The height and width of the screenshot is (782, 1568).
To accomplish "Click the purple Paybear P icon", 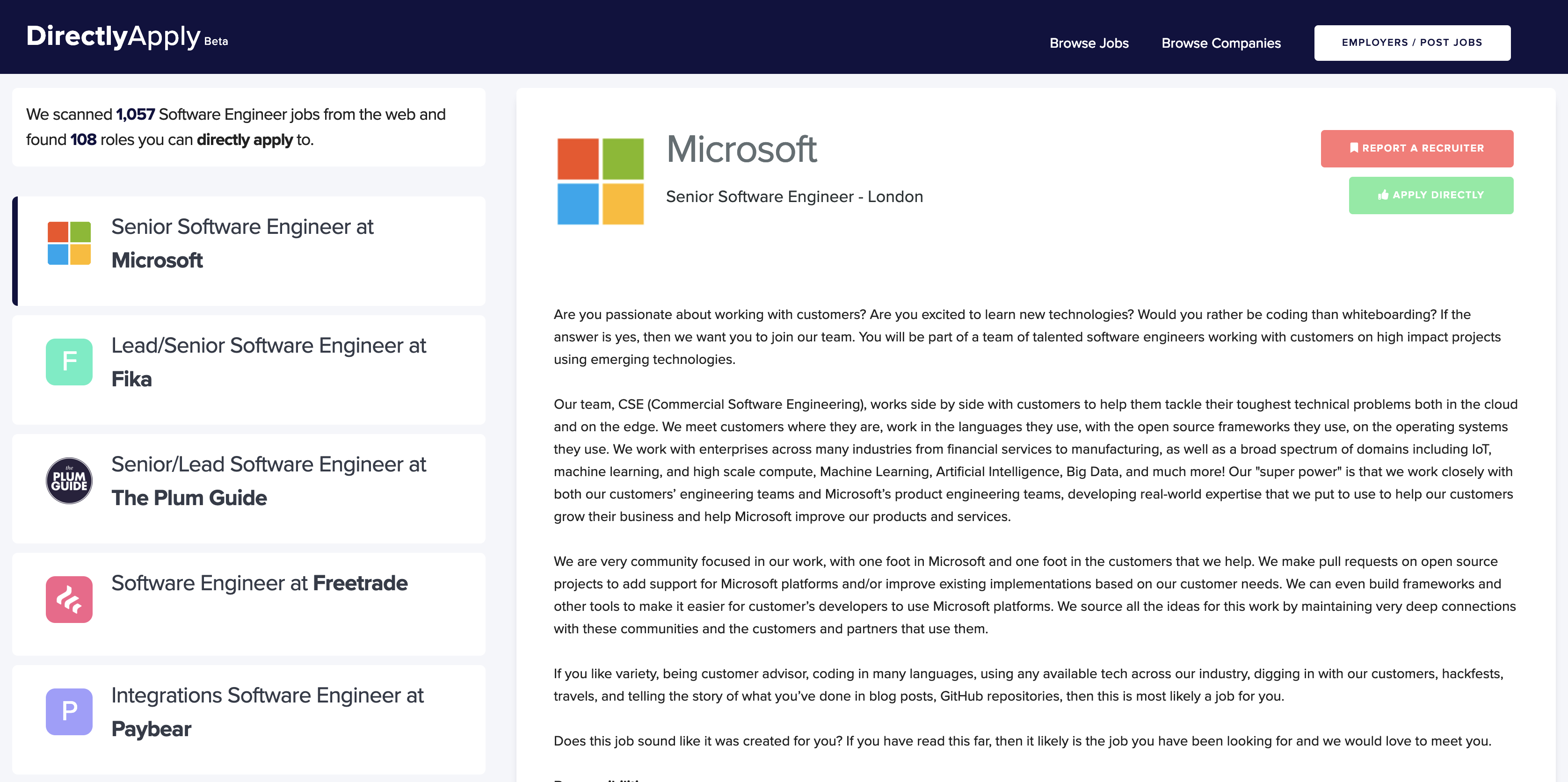I will [x=69, y=711].
